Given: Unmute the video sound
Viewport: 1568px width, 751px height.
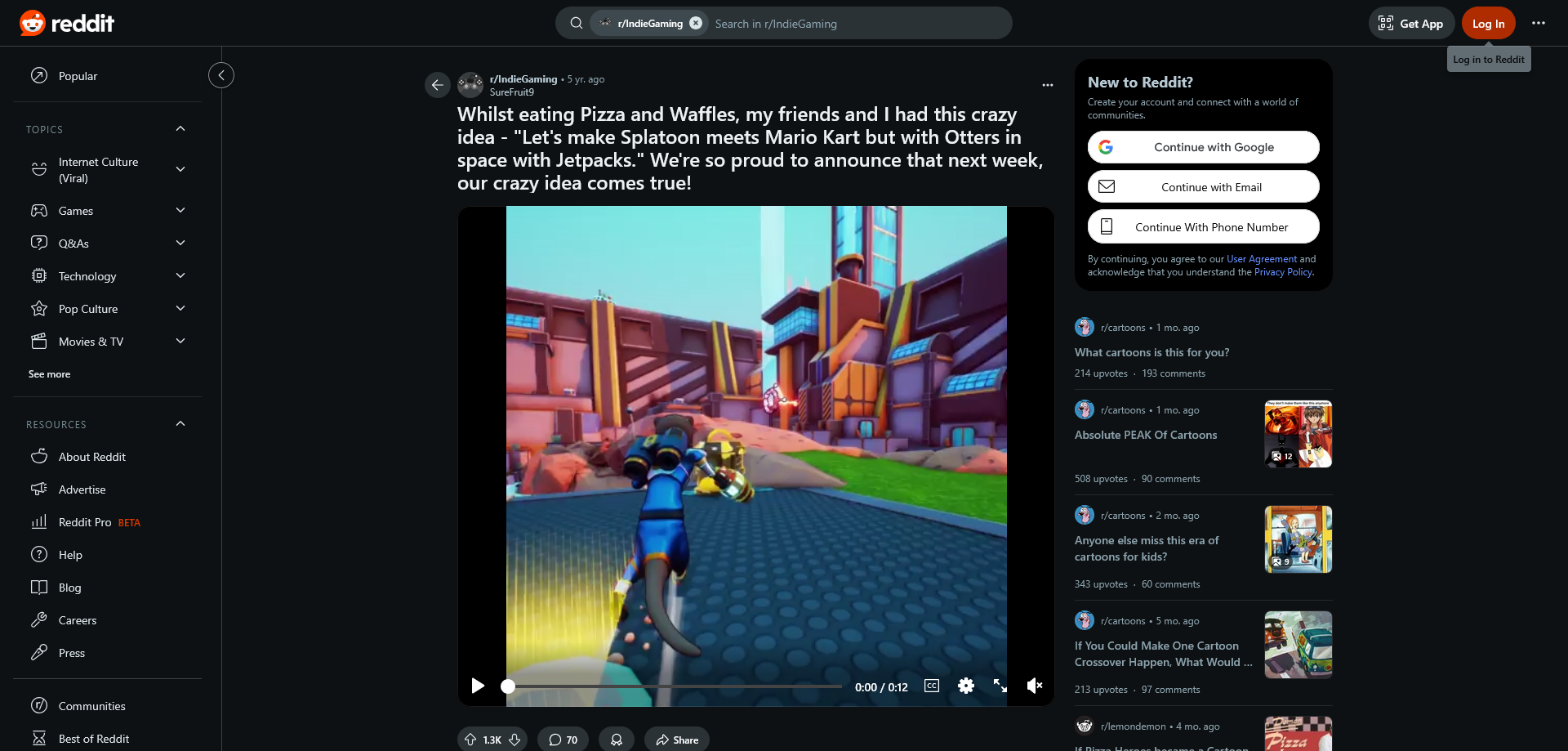Looking at the screenshot, I should 1034,686.
